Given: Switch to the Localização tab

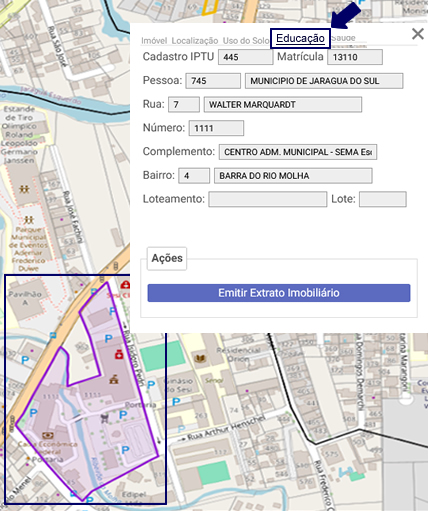Looking at the screenshot, I should 195,41.
